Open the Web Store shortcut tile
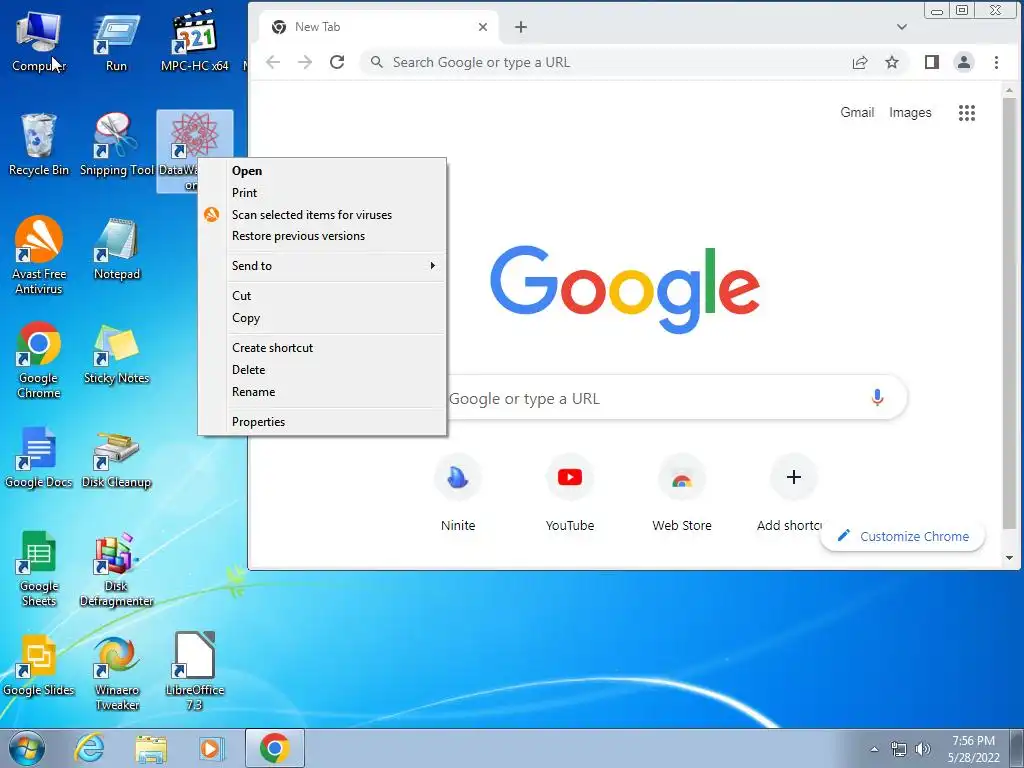 [682, 494]
